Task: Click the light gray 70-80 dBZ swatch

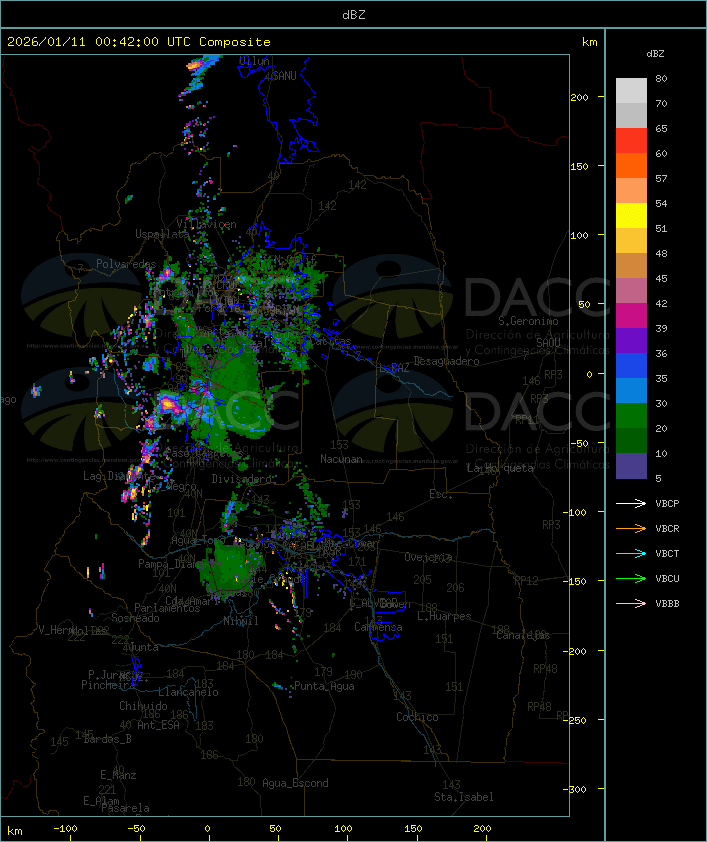Action: click(x=631, y=90)
